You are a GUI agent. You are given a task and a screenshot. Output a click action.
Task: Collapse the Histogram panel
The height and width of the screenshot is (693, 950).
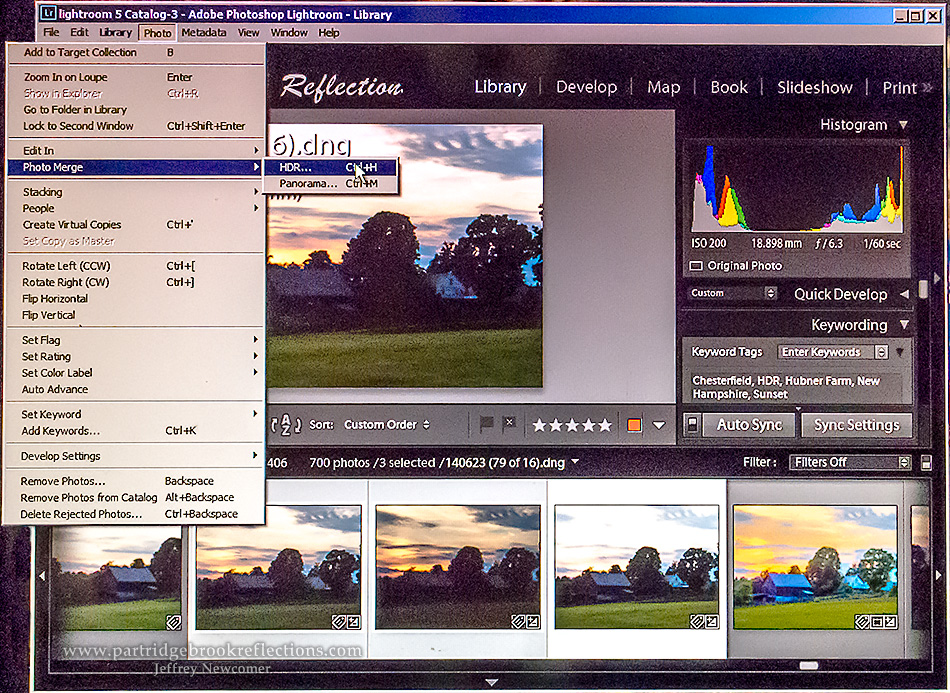click(x=903, y=125)
